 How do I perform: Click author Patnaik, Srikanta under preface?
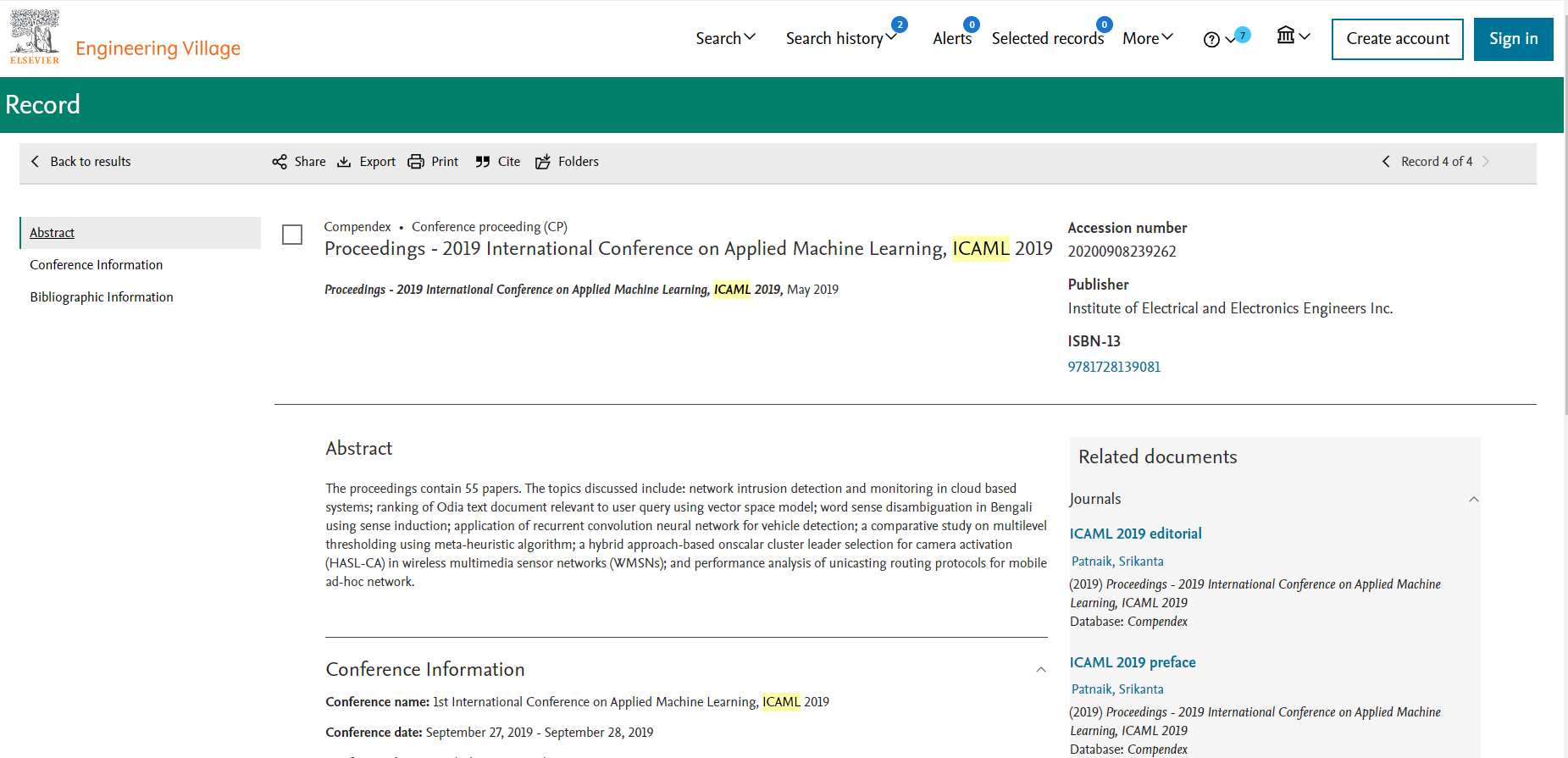click(x=1117, y=689)
